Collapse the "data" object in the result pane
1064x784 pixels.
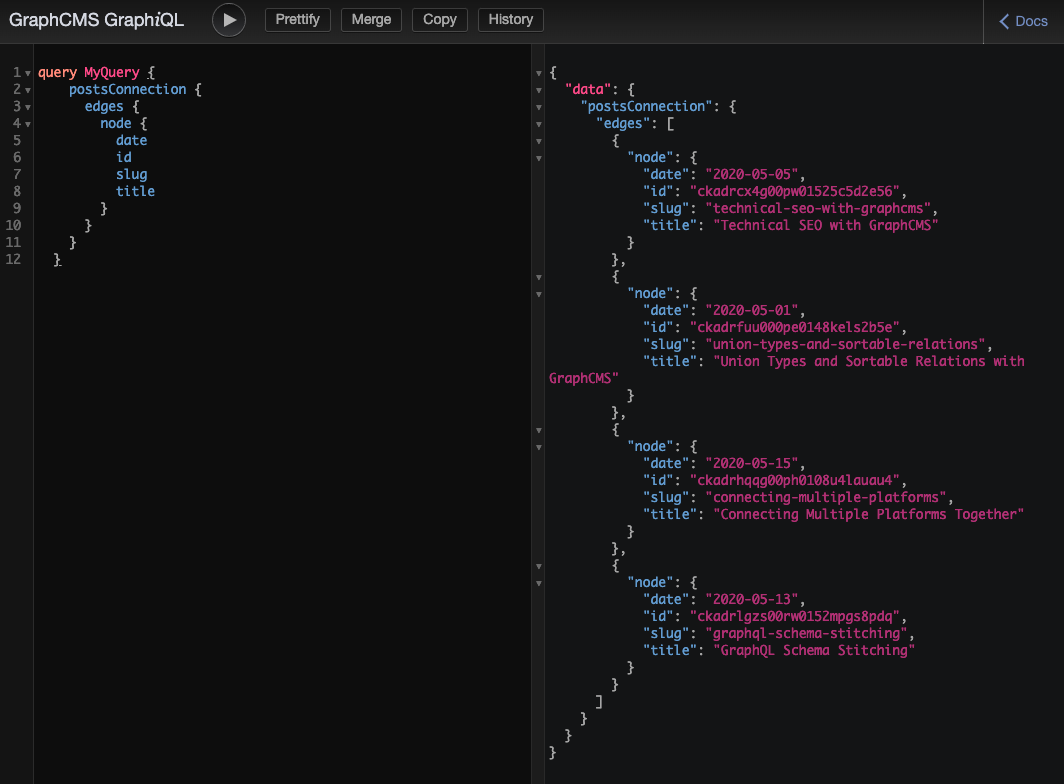point(539,90)
